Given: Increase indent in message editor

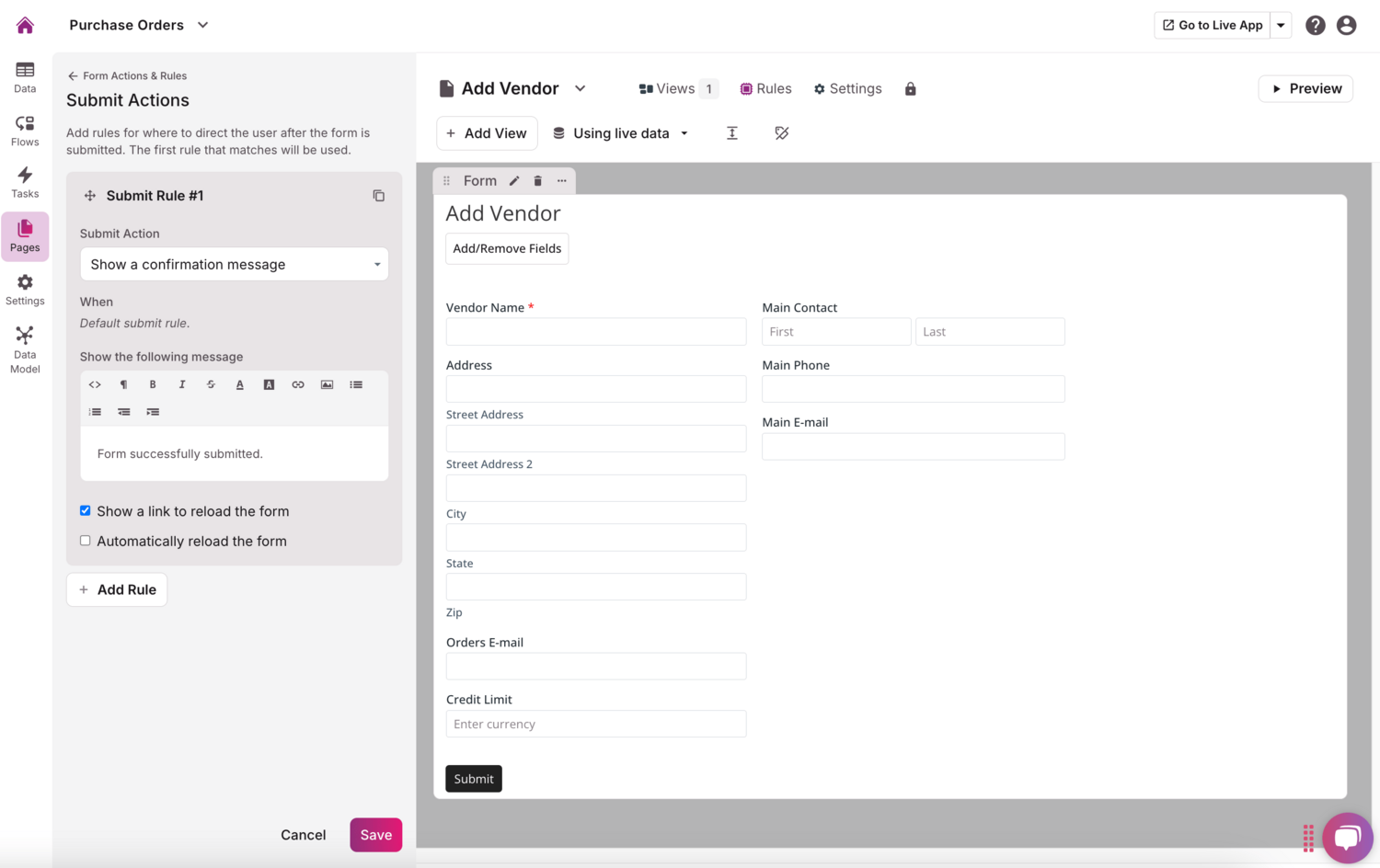Looking at the screenshot, I should (153, 412).
